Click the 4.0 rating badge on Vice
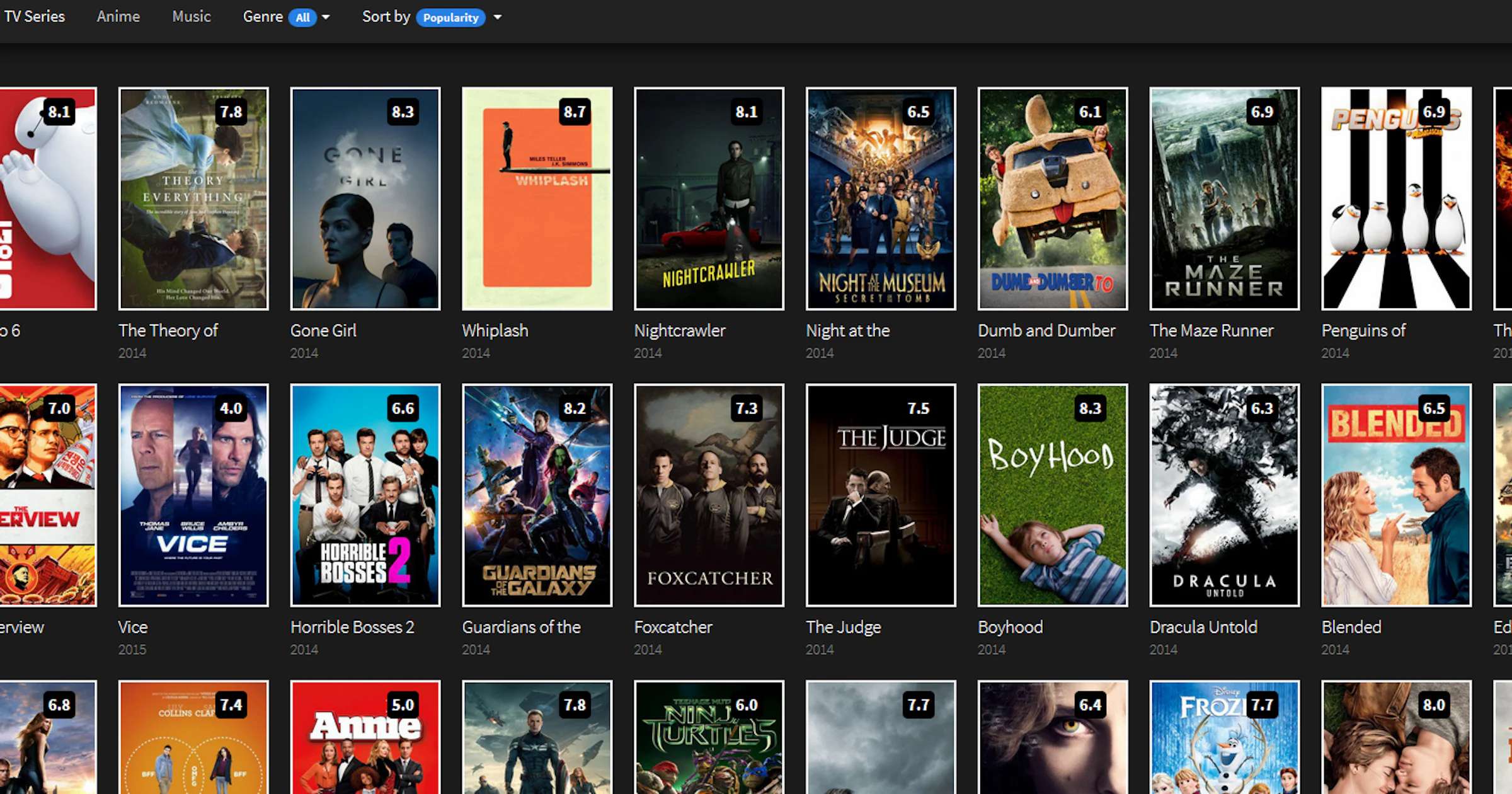 point(231,408)
